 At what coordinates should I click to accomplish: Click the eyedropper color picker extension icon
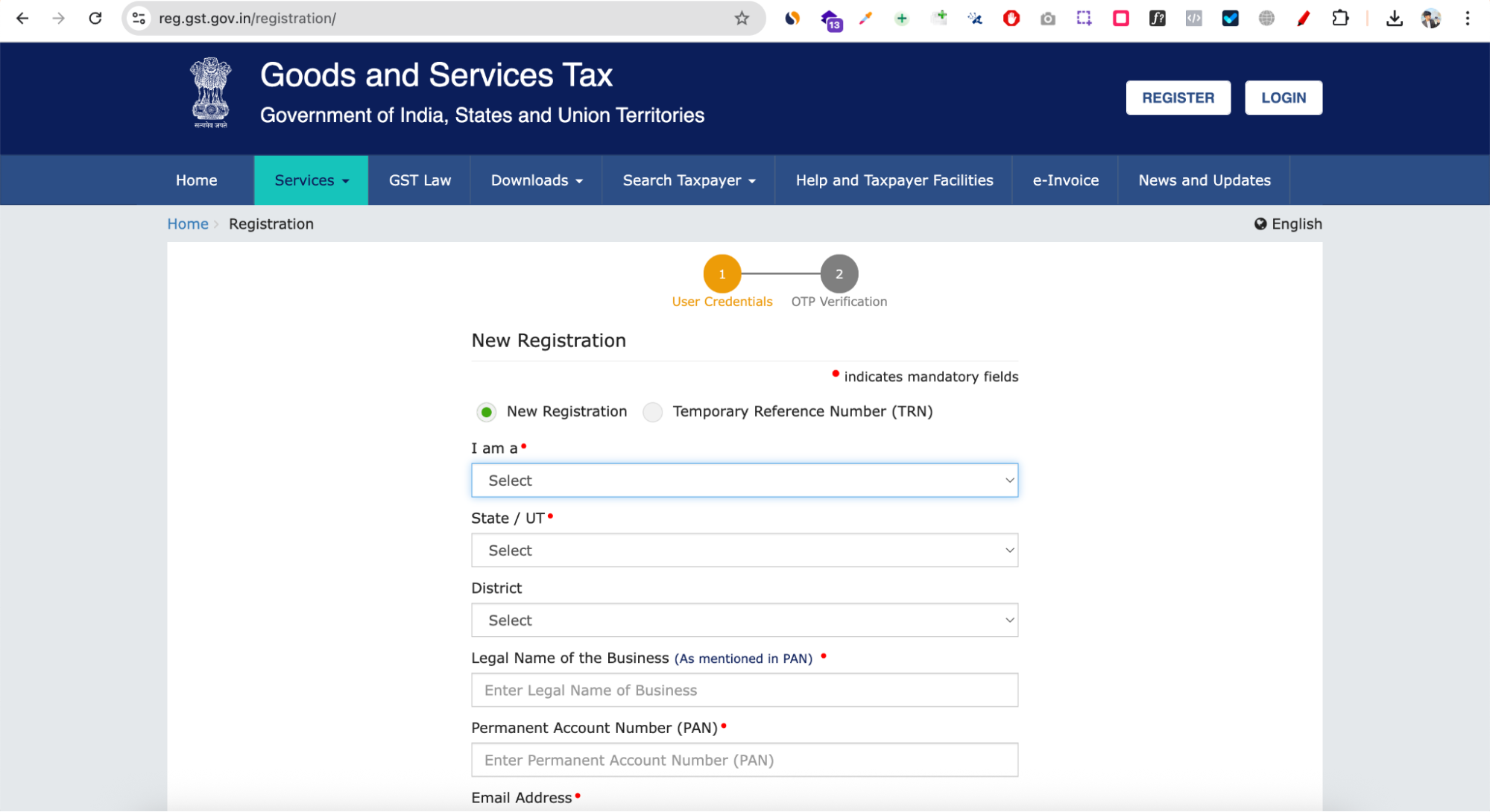pyautogui.click(x=865, y=18)
